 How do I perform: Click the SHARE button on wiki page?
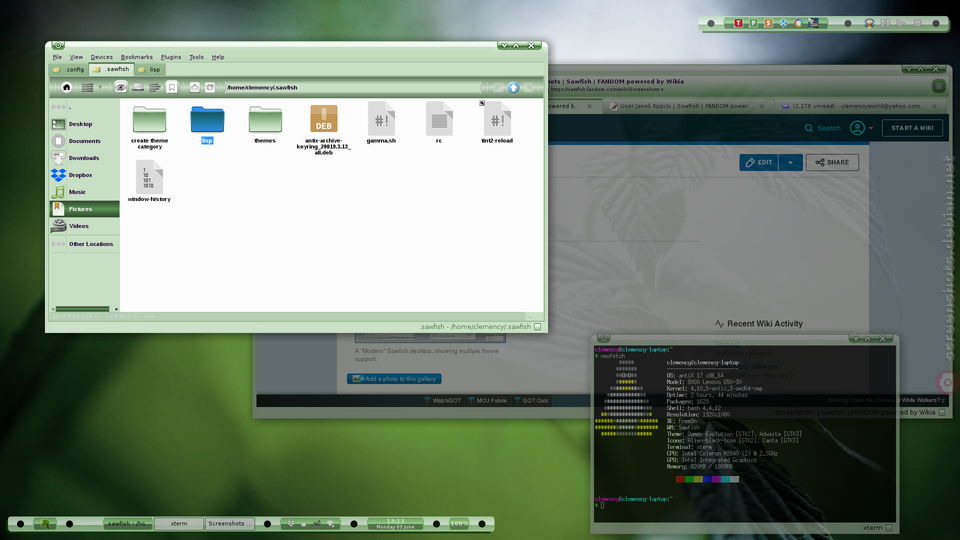tap(832, 162)
